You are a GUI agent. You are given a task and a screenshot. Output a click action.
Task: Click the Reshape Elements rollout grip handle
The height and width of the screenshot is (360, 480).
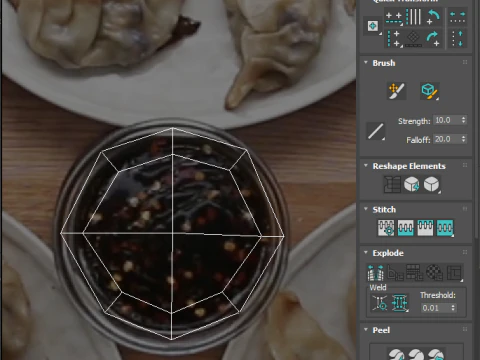tap(465, 165)
